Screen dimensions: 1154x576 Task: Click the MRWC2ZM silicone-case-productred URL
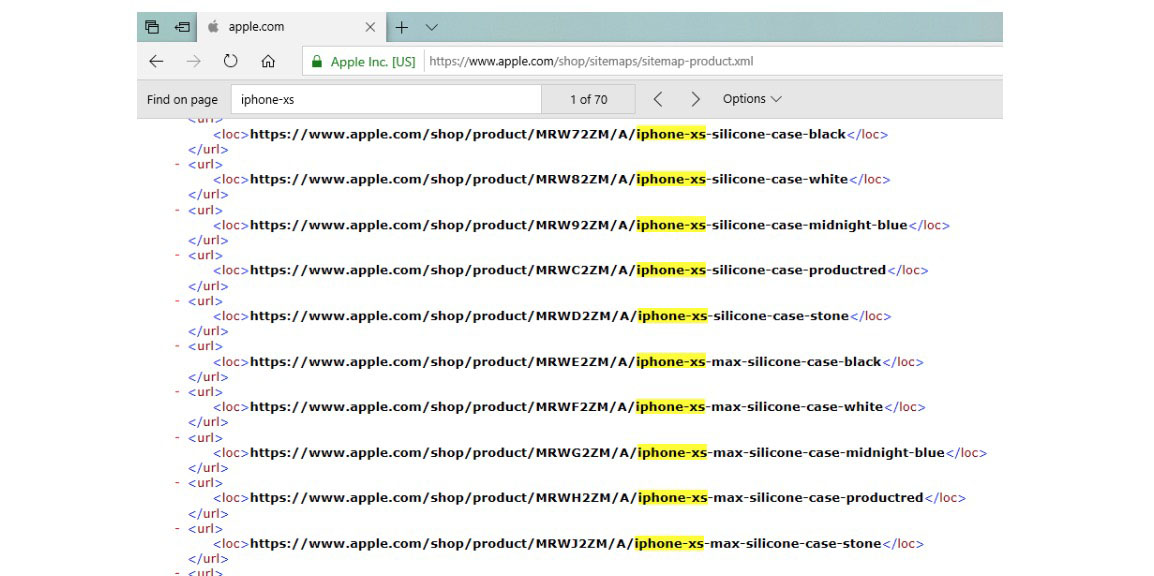(x=568, y=270)
